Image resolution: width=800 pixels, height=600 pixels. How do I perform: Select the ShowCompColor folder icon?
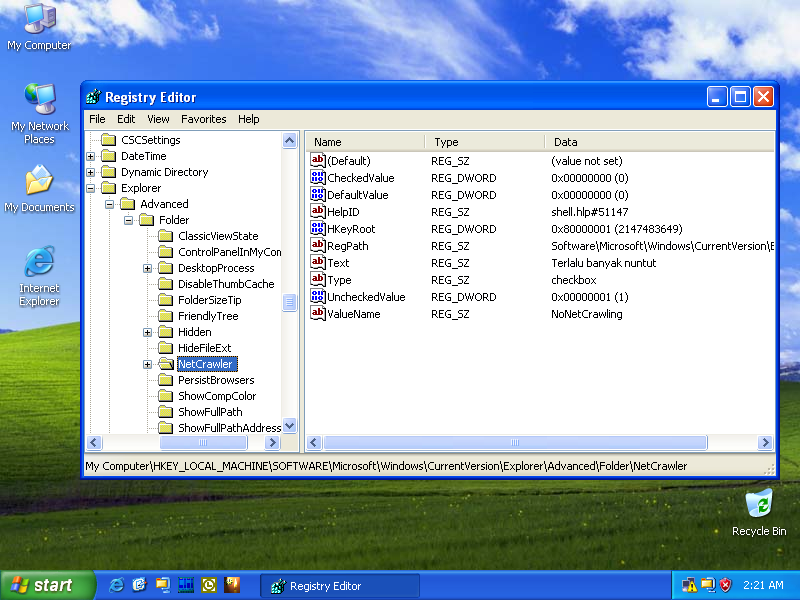click(165, 396)
